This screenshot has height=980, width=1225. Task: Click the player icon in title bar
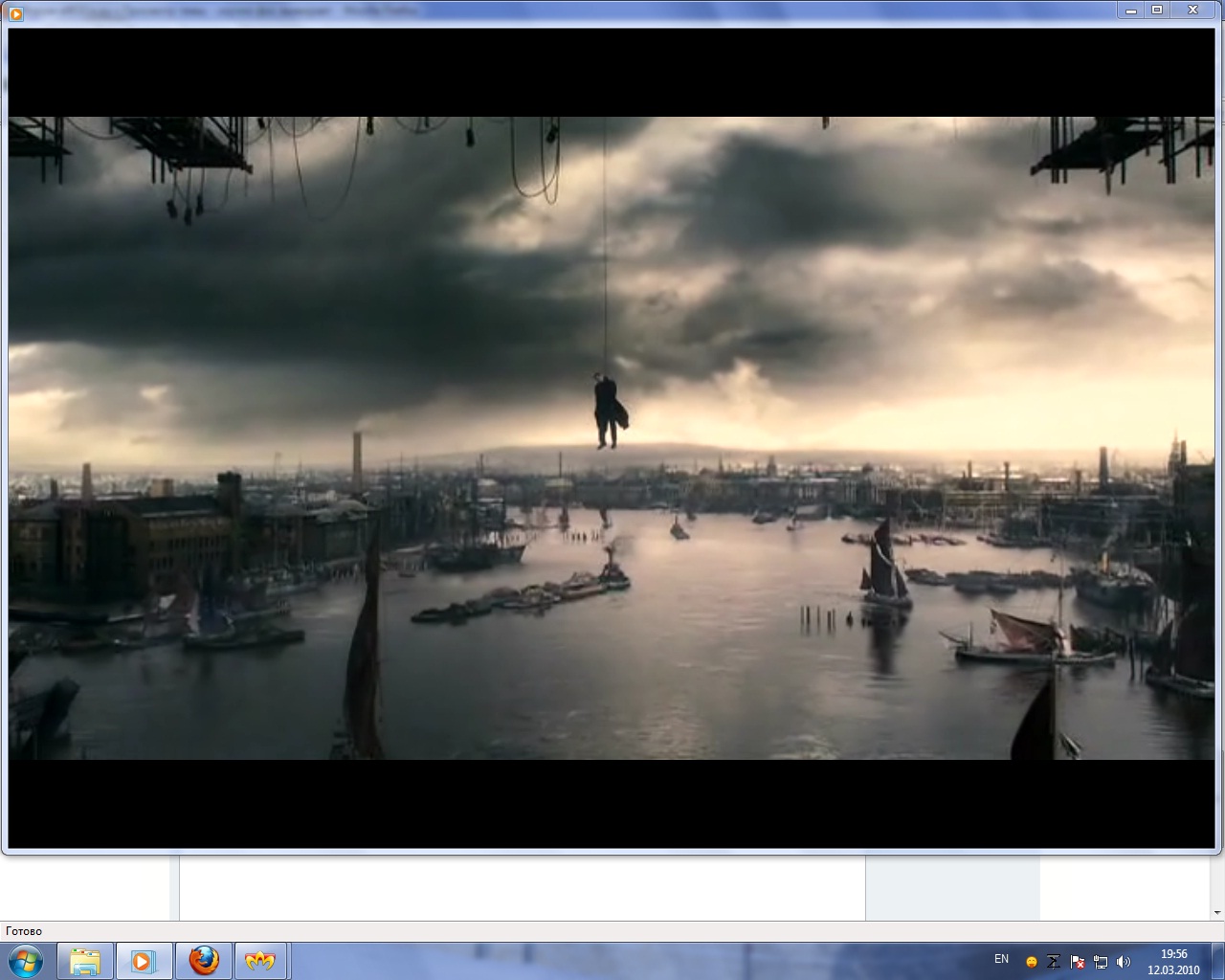[x=15, y=12]
